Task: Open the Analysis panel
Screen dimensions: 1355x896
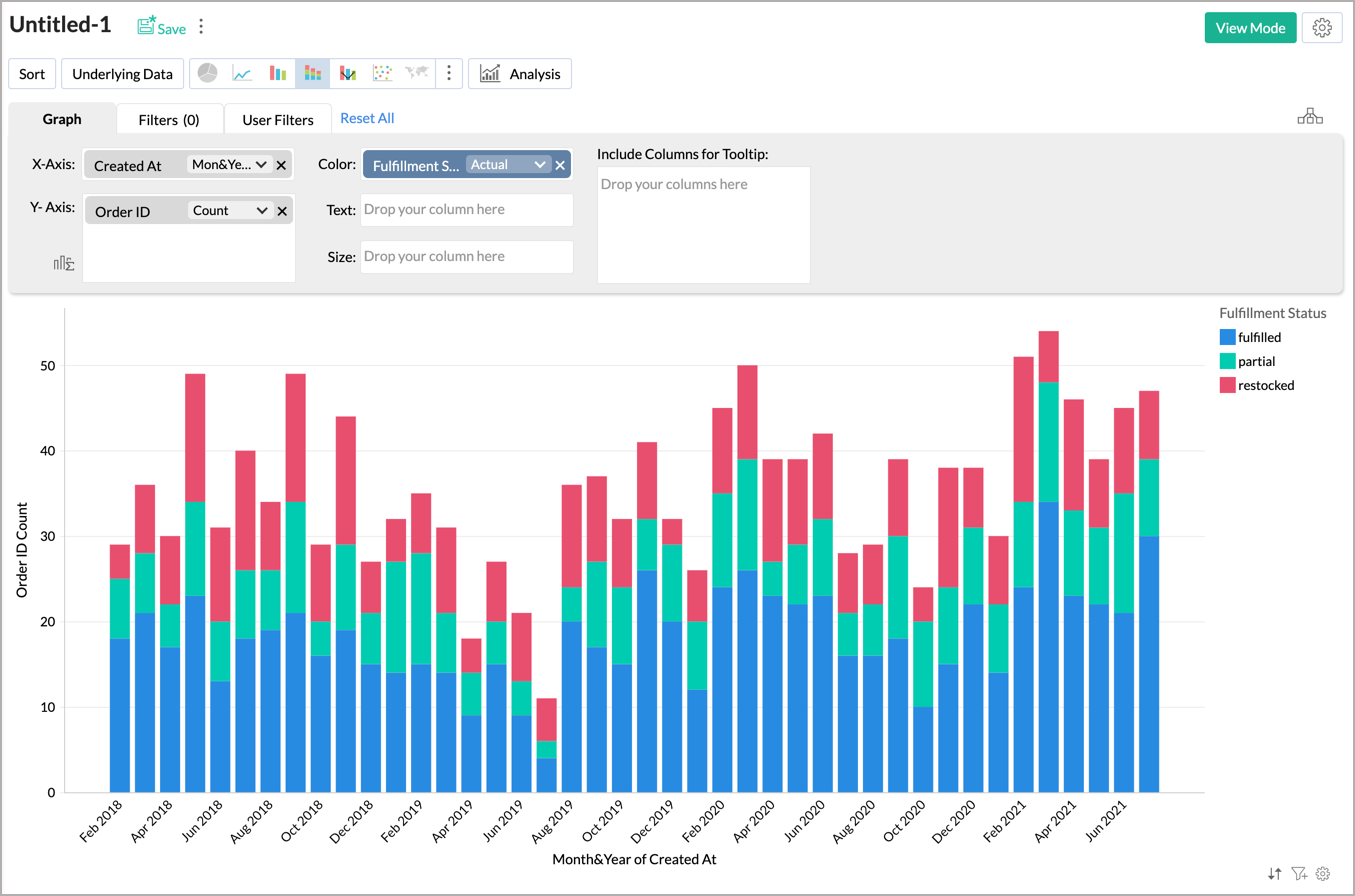Action: click(x=519, y=73)
